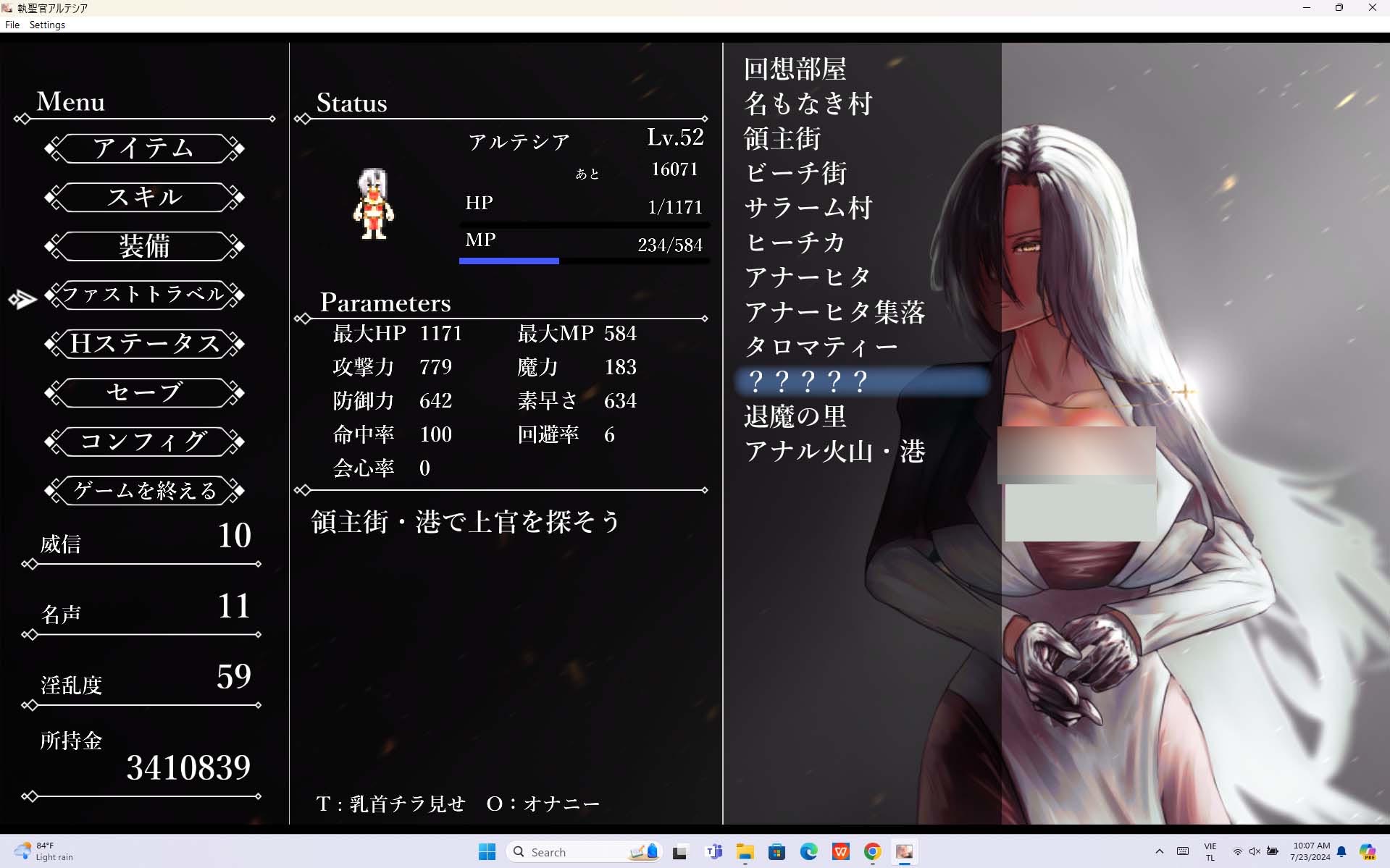This screenshot has width=1390, height=868.
Task: Open the スキル menu button
Action: pos(144,197)
